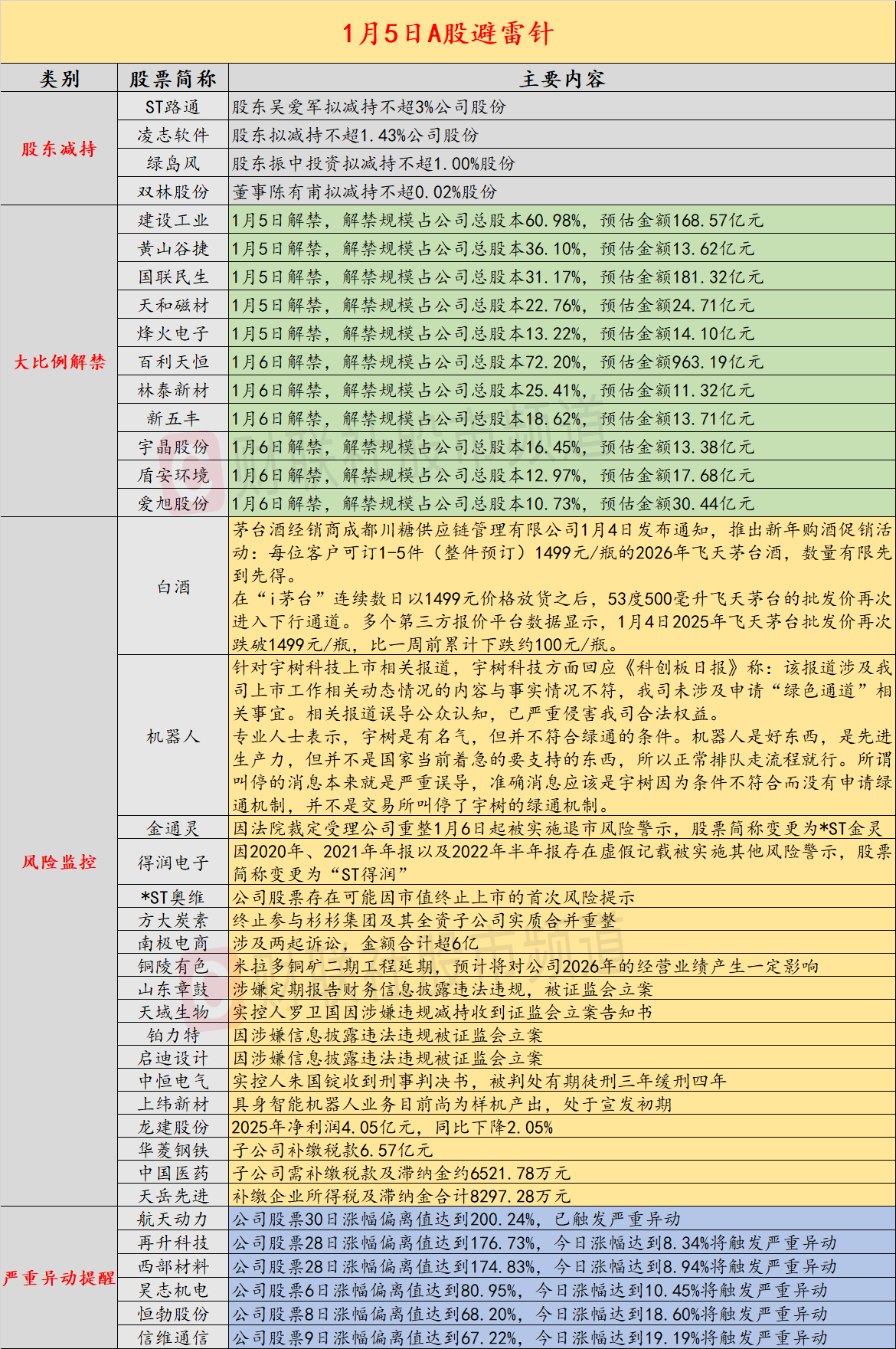Click the title '1月5日A股避雷针'
The image size is (896, 1349).
point(447,33)
